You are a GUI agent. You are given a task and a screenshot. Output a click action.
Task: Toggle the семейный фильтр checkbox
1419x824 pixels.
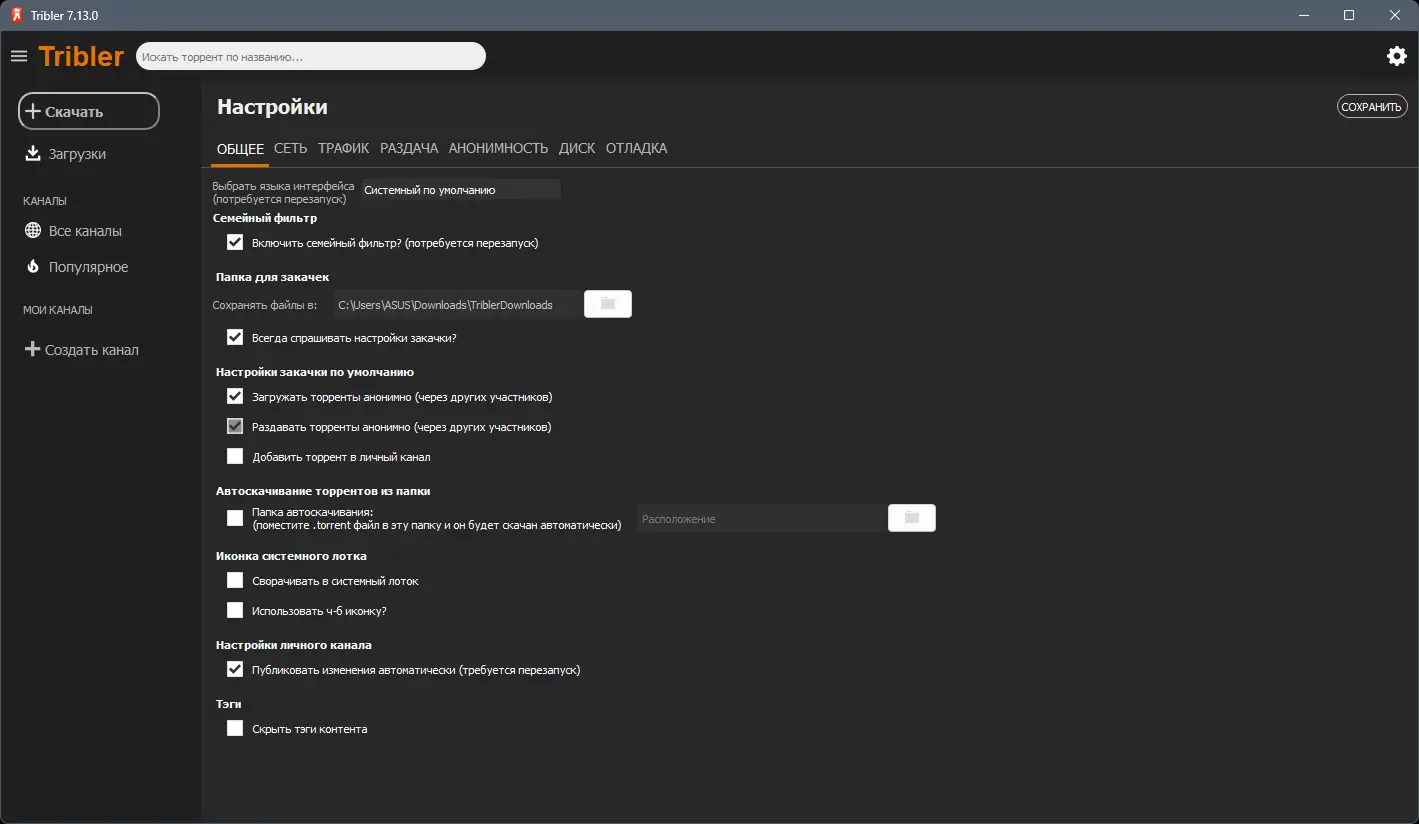pyautogui.click(x=235, y=242)
